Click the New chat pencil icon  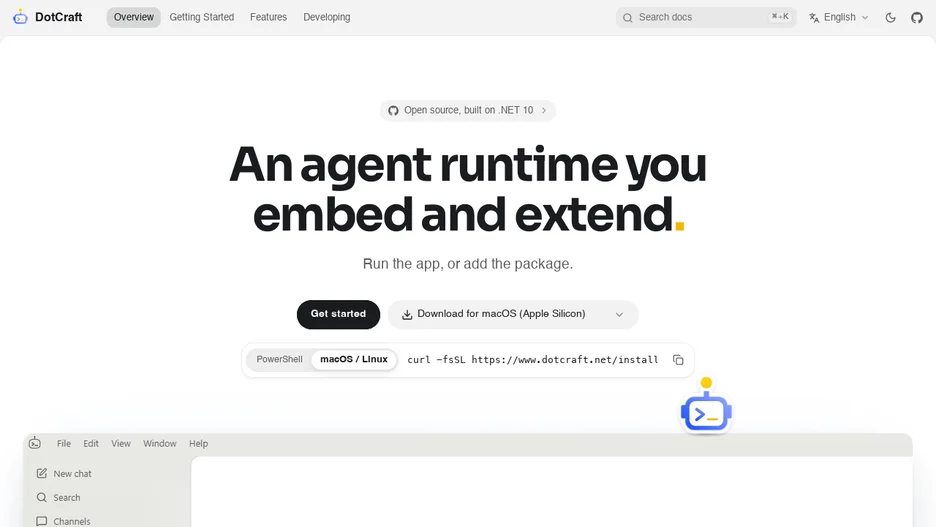pyautogui.click(x=41, y=473)
